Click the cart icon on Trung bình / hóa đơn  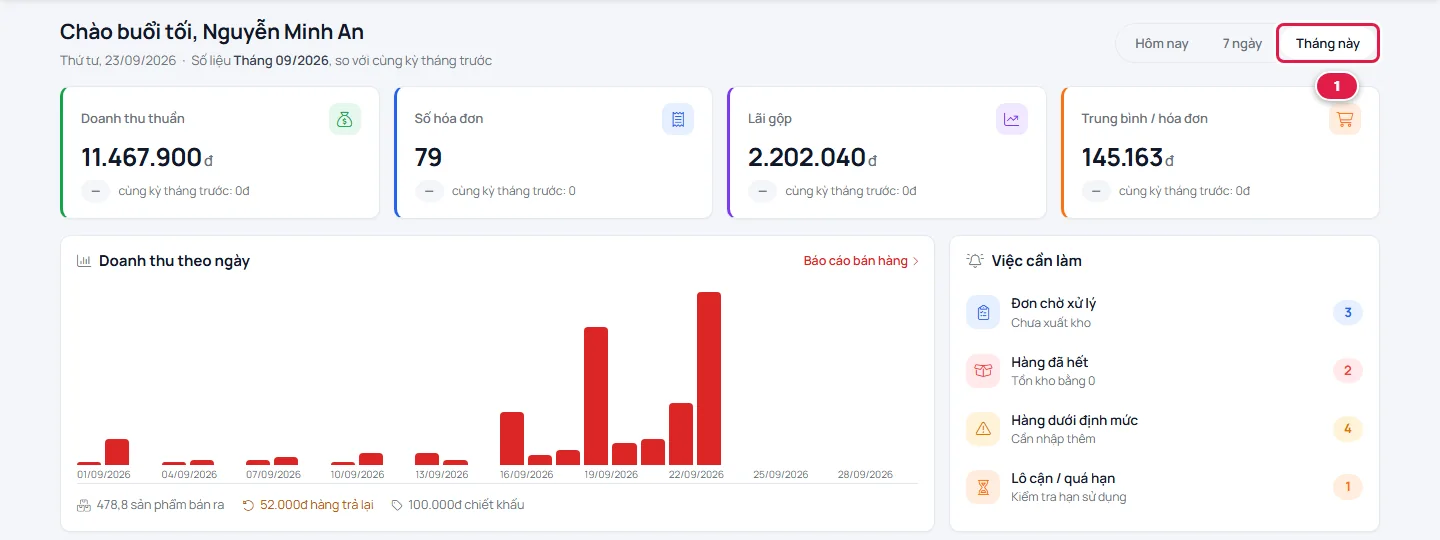(x=1345, y=119)
